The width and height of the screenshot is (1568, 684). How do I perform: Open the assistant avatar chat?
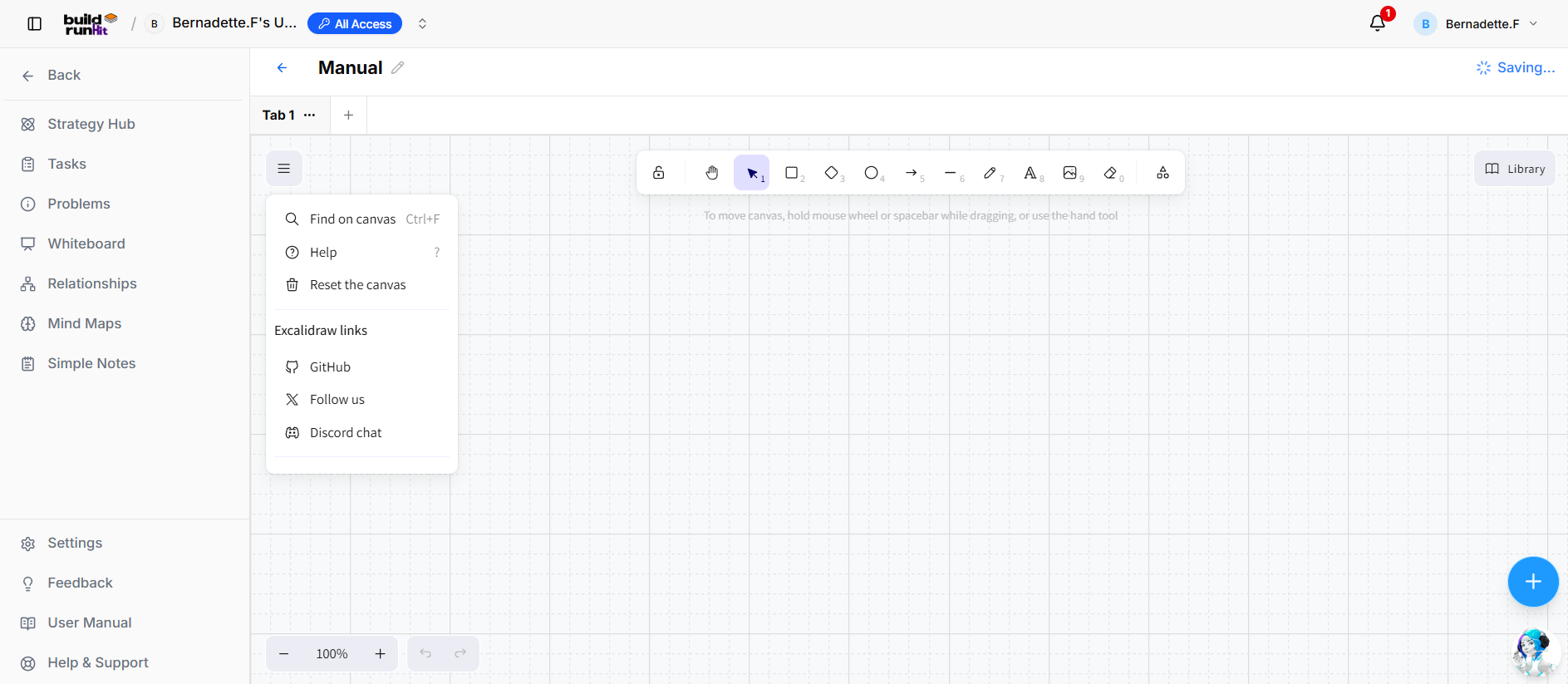(x=1534, y=652)
